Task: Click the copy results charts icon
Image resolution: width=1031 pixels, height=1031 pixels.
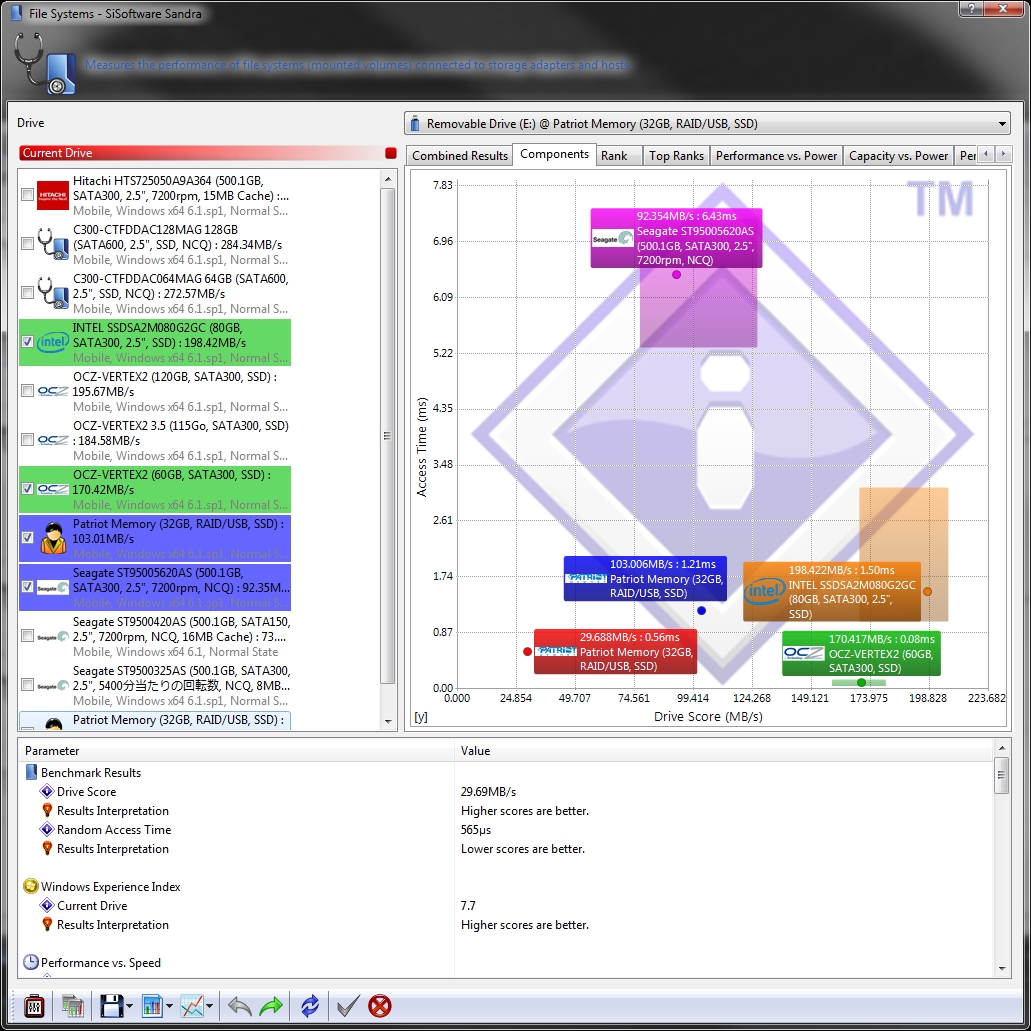Action: pyautogui.click(x=73, y=1005)
